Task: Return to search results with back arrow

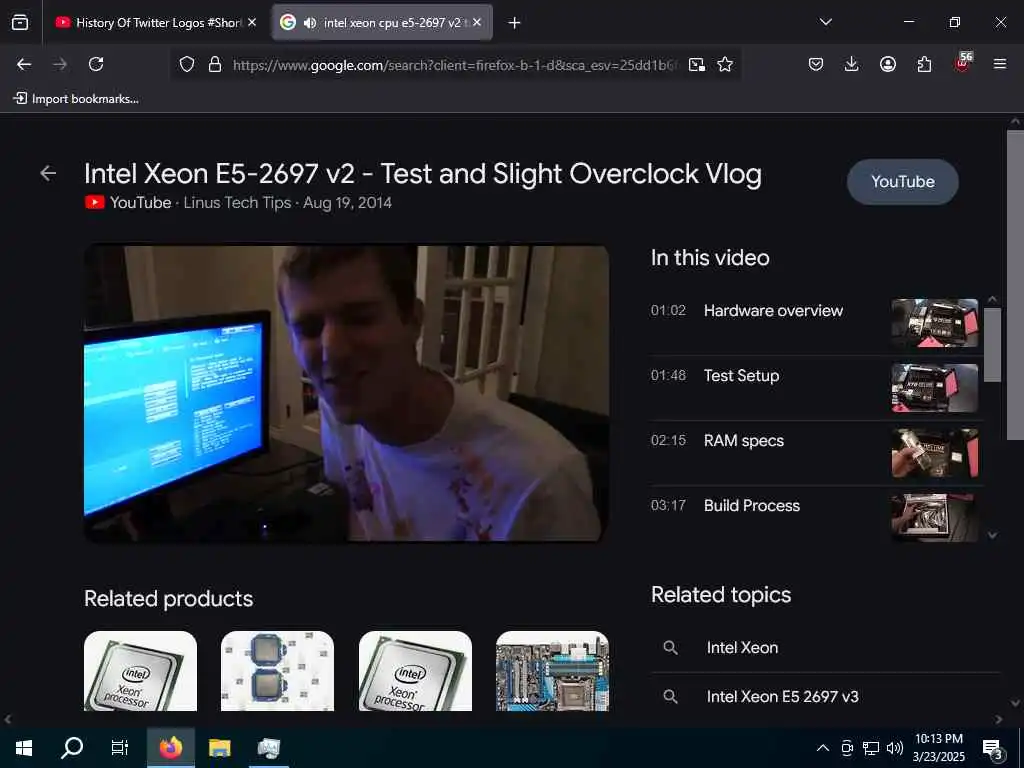Action: coord(48,173)
